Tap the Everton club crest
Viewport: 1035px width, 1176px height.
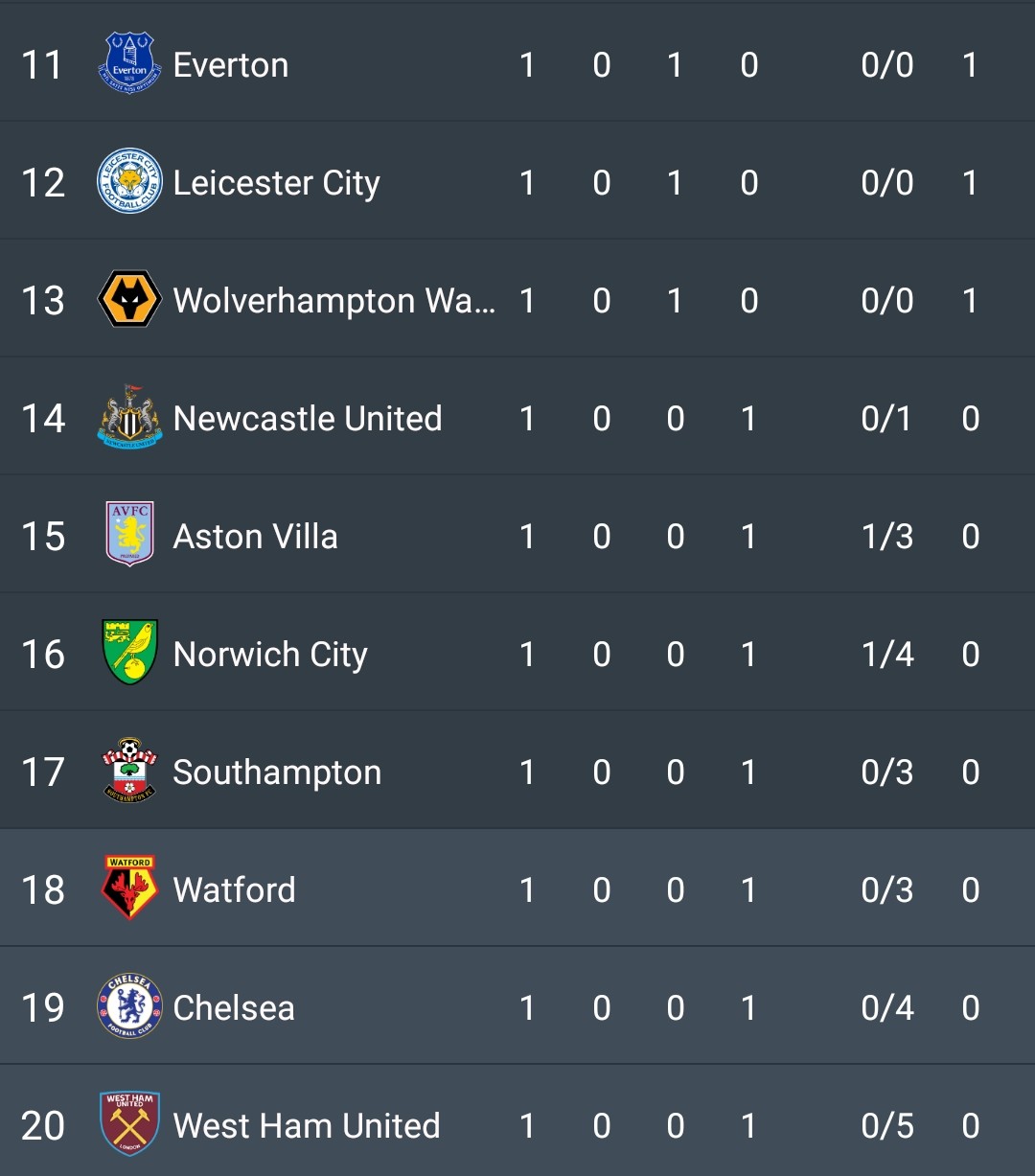tap(129, 63)
